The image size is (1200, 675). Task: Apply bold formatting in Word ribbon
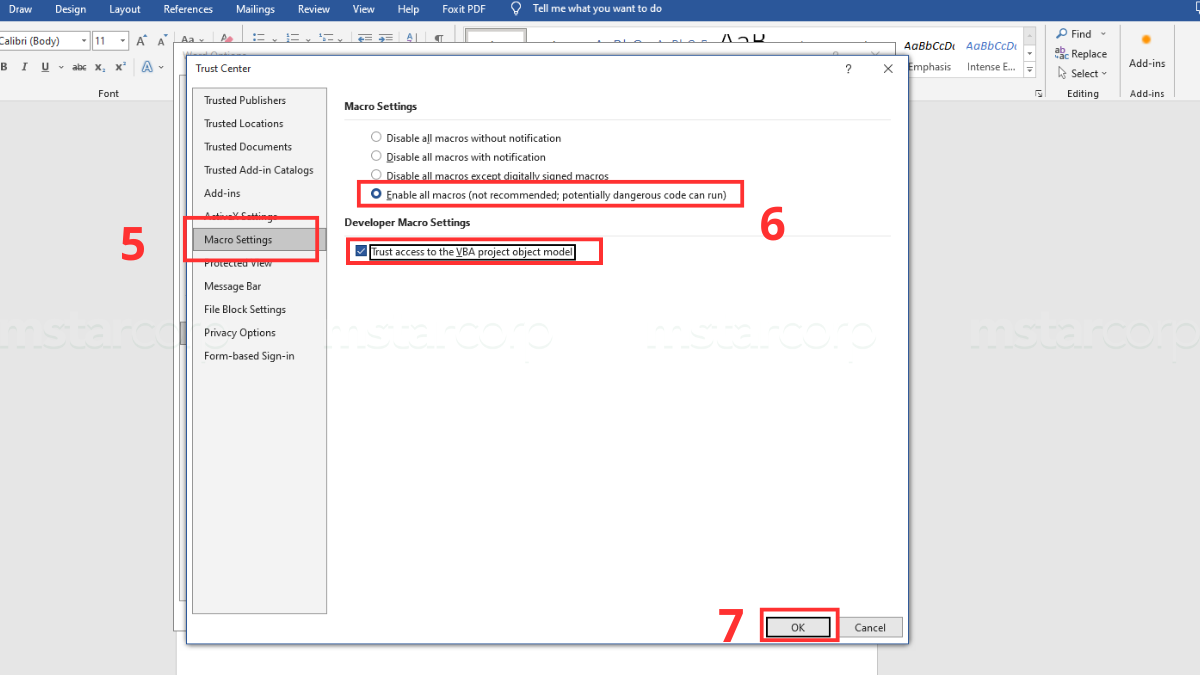5,67
